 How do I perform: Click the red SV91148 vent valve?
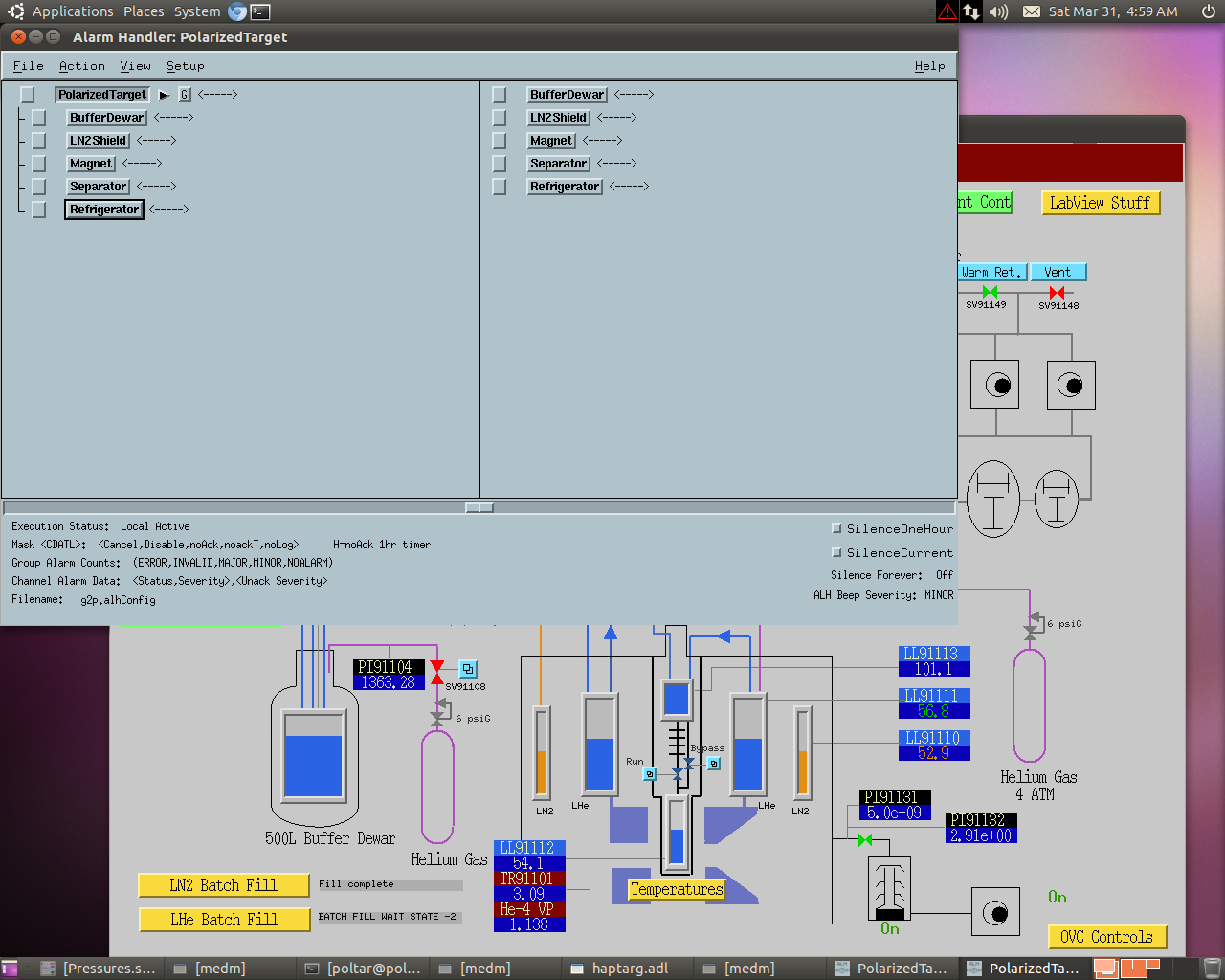(x=1057, y=292)
